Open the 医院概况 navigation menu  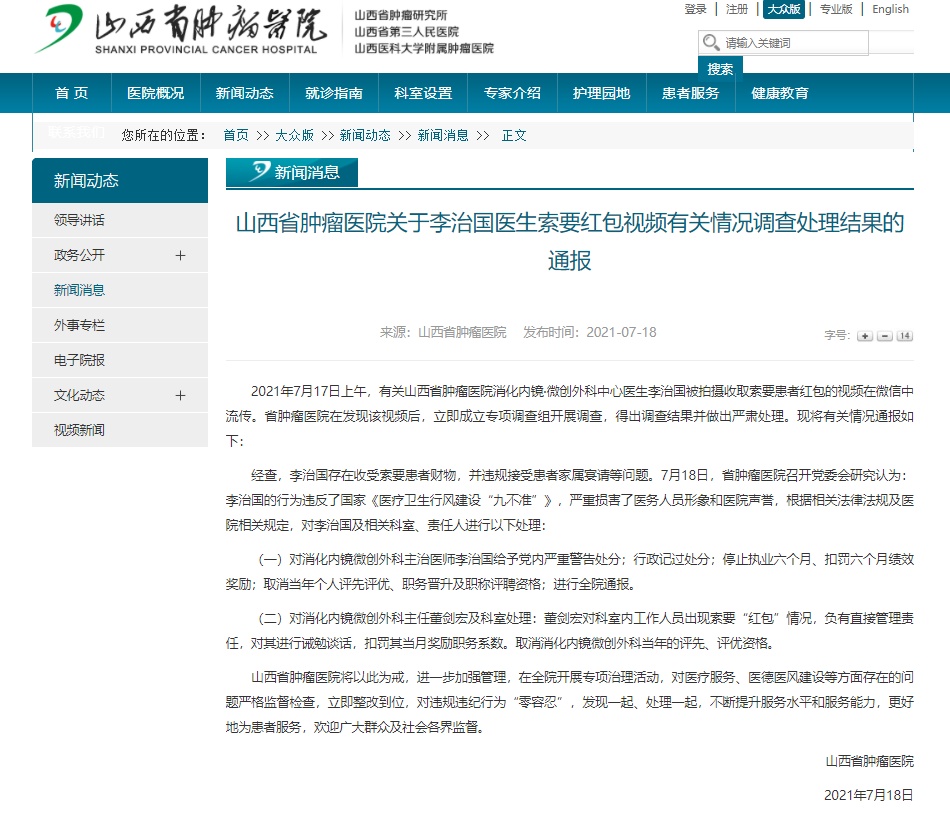coord(155,93)
